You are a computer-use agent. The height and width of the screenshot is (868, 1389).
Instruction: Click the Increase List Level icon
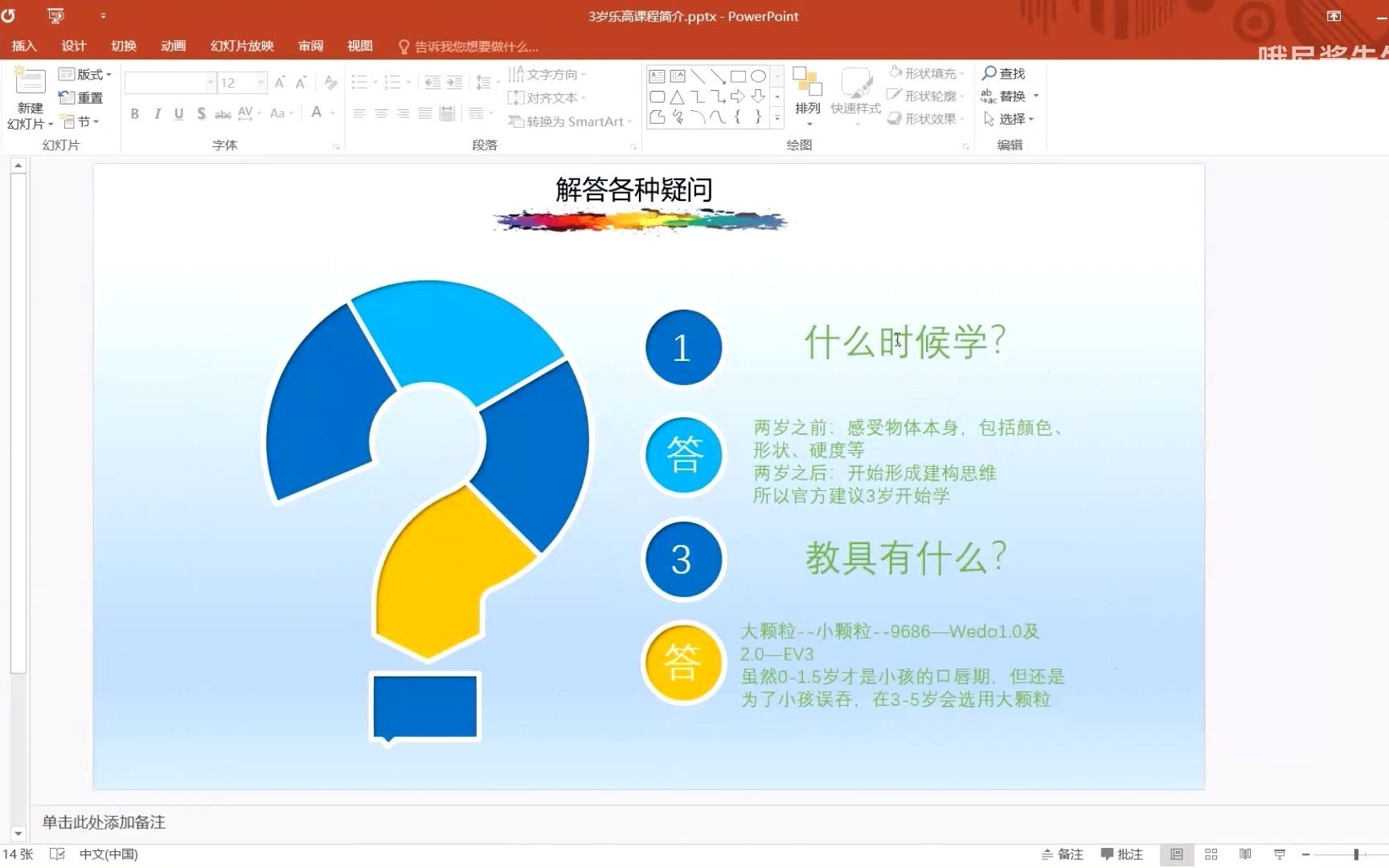pos(454,82)
